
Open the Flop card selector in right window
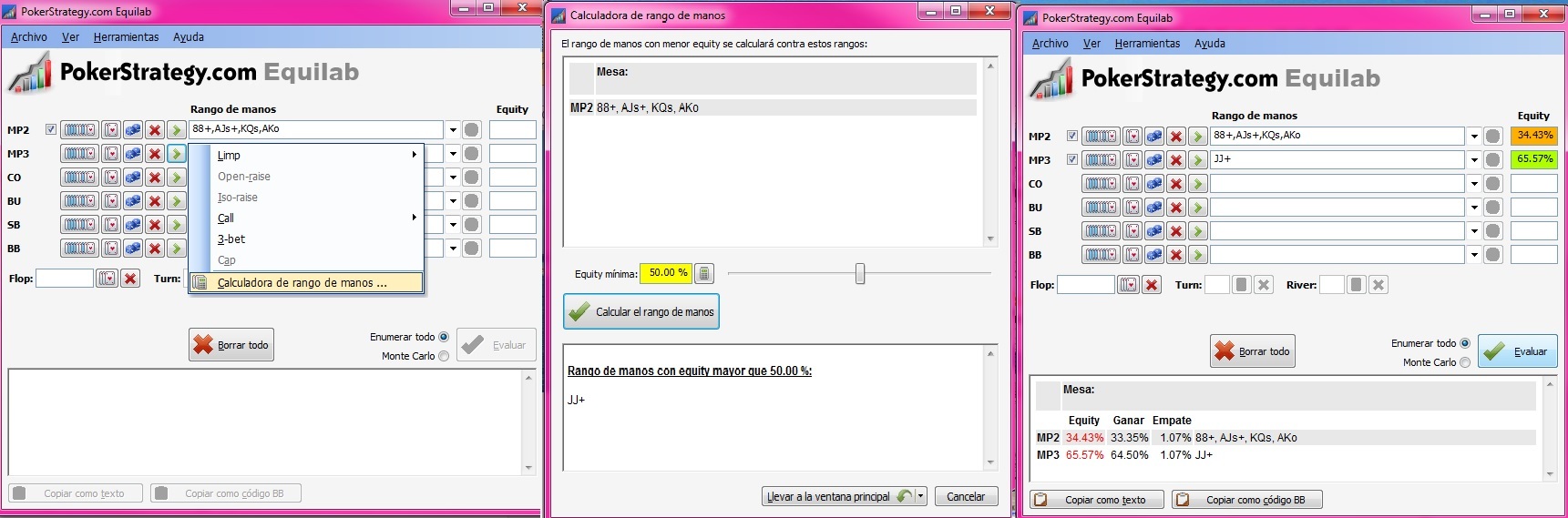click(x=1129, y=285)
